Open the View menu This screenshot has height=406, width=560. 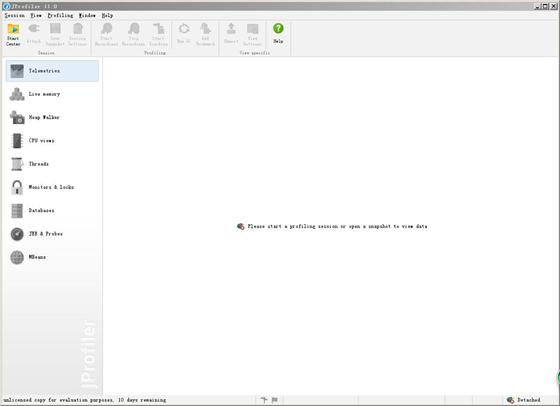(36, 15)
